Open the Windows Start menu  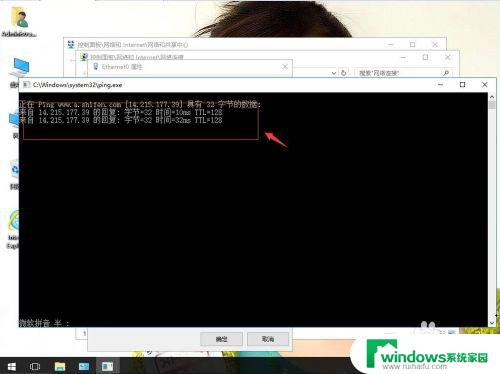click(12, 367)
